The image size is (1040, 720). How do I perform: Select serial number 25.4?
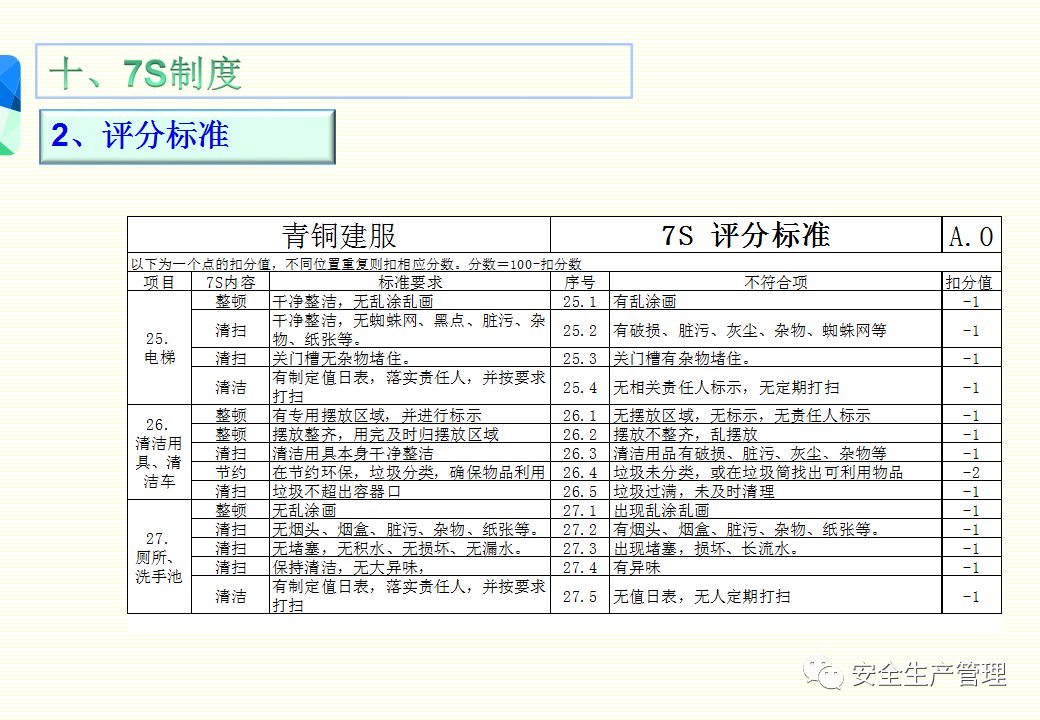[x=580, y=387]
